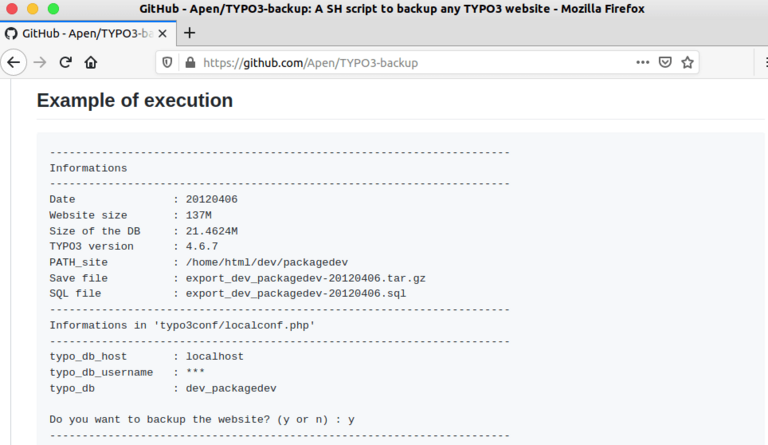This screenshot has height=445, width=768.
Task: View site security lock information
Action: tap(189, 62)
